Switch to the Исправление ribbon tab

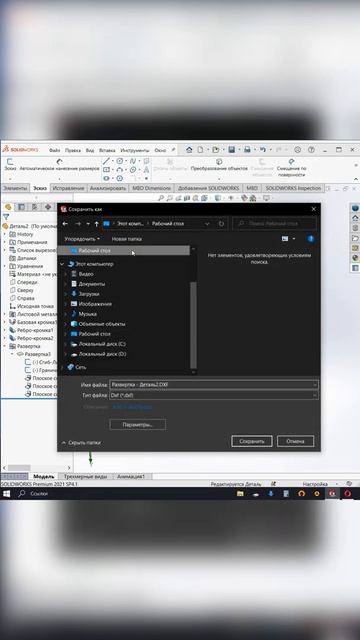(x=68, y=188)
